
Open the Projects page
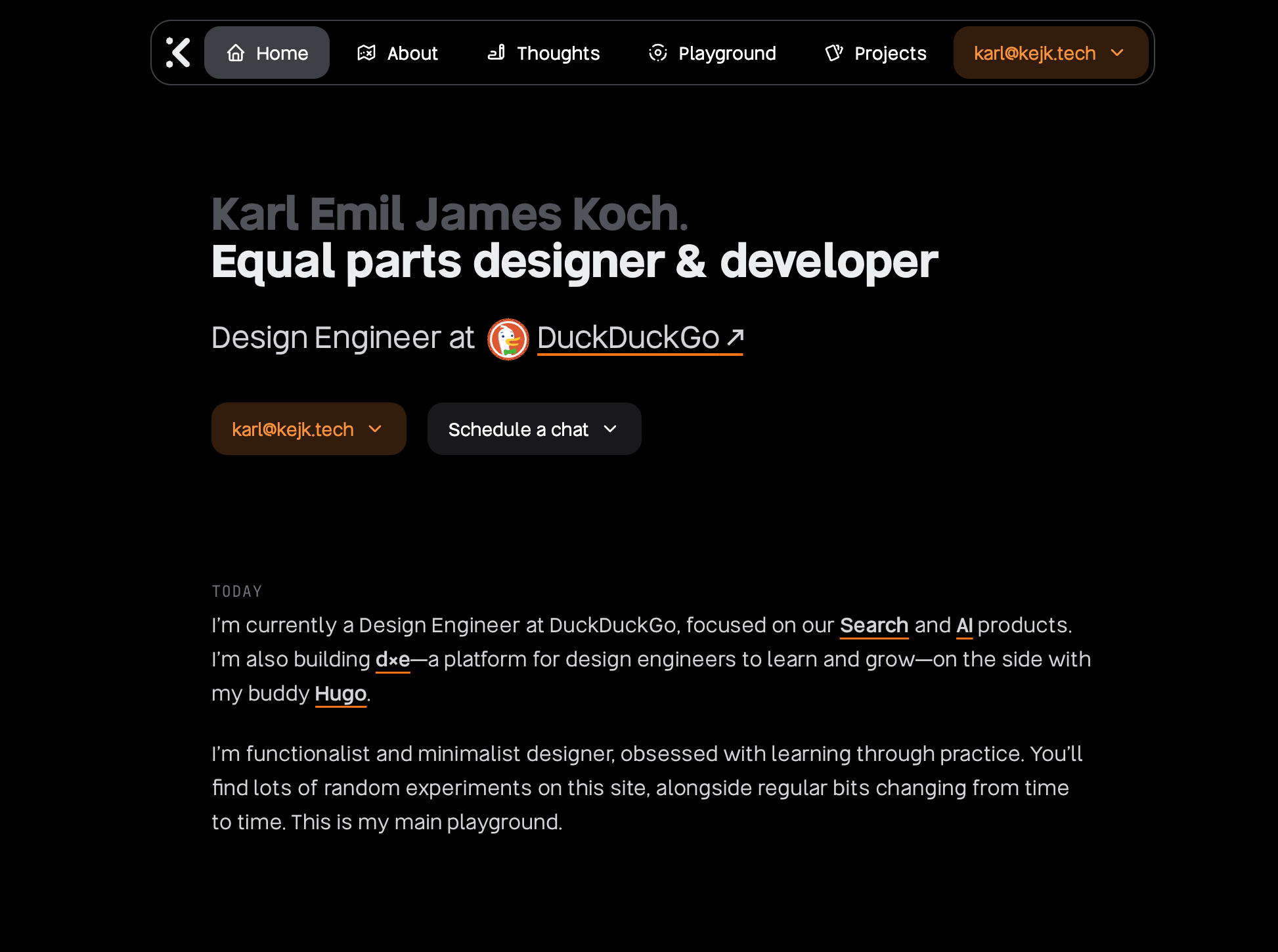(890, 53)
